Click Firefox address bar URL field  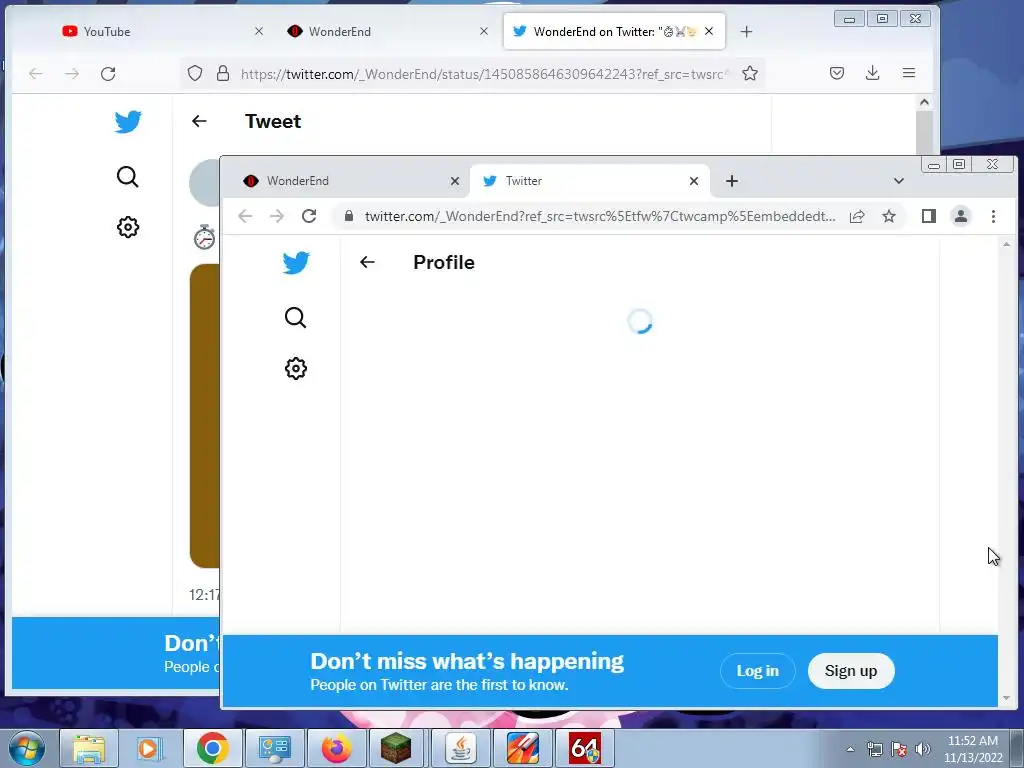tap(483, 74)
